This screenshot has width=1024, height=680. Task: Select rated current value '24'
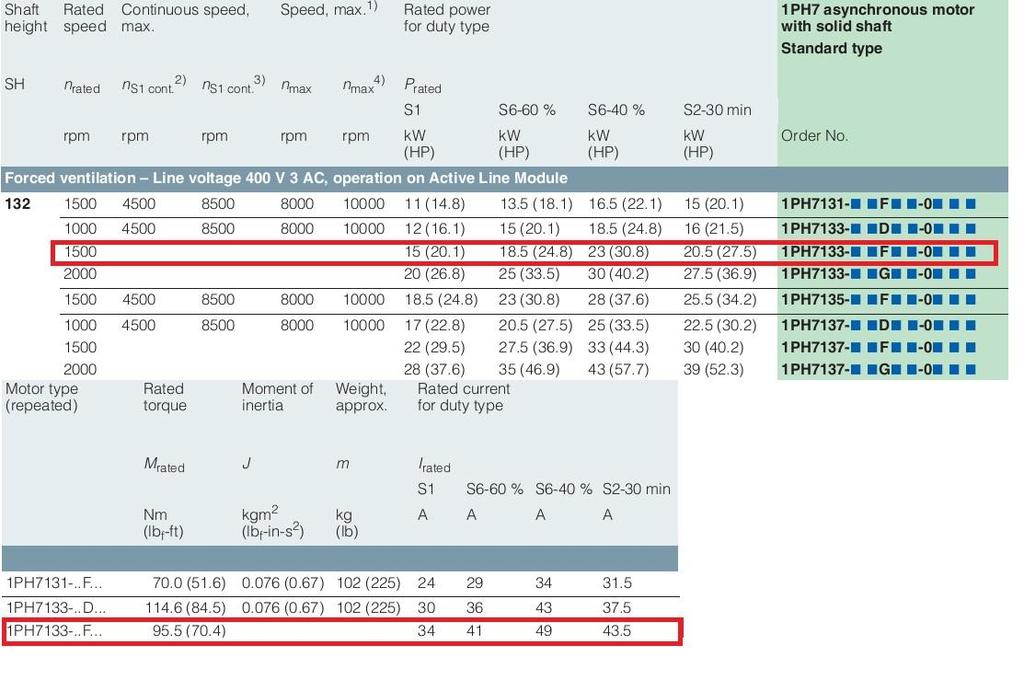426,583
